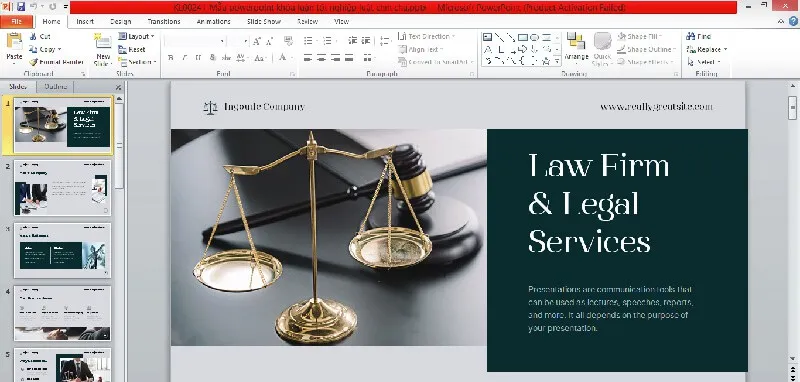This screenshot has height=382, width=800.
Task: Toggle Strikethrough formatting
Action: tap(226, 58)
